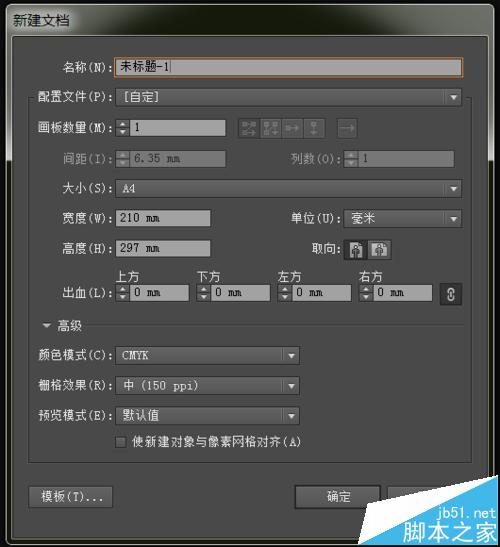Increase artboard count with up stepper arrow
This screenshot has width=500, height=547.
click(x=122, y=124)
